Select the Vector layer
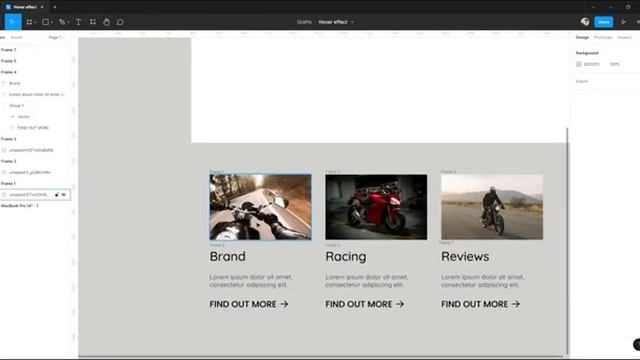640x360 pixels. 24,117
